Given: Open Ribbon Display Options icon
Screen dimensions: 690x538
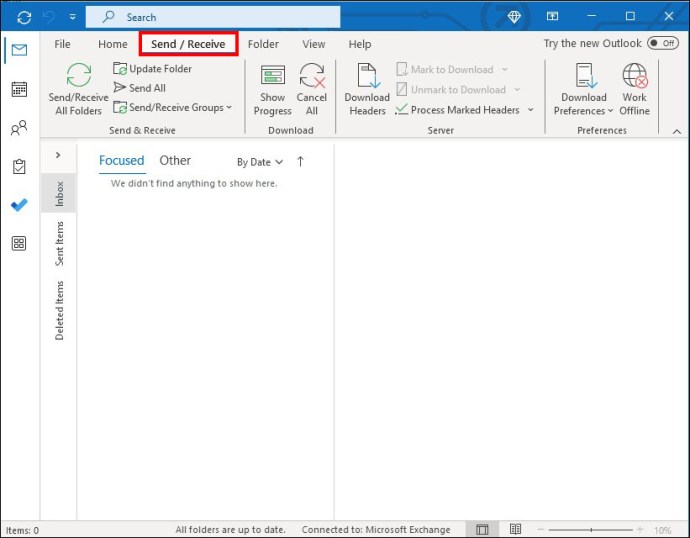Looking at the screenshot, I should (x=552, y=16).
